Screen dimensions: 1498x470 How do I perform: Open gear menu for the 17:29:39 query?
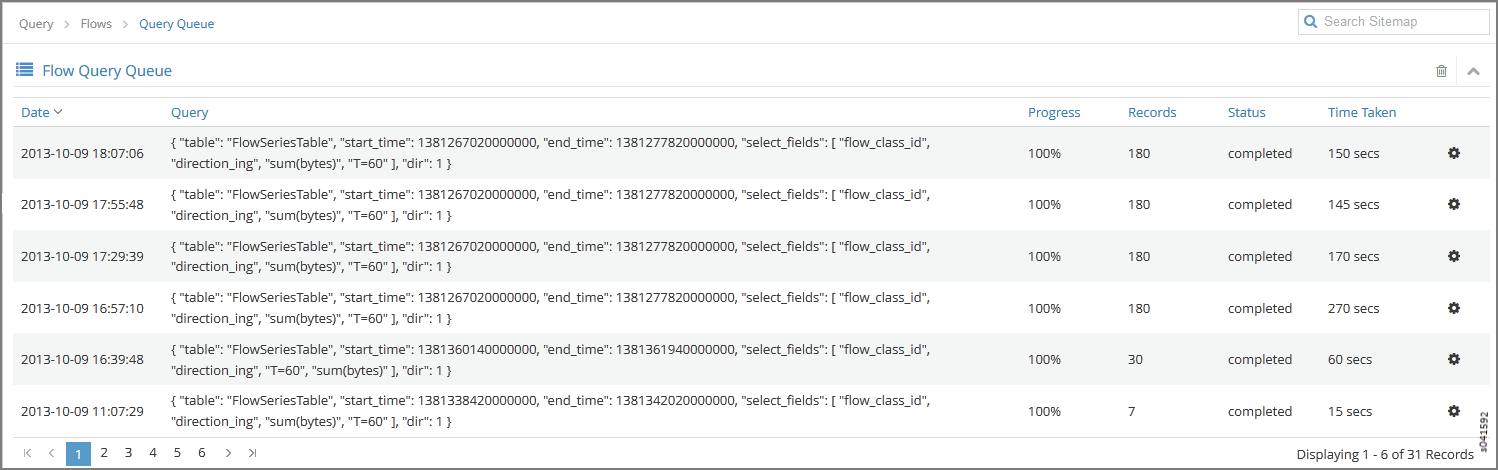[x=1454, y=256]
